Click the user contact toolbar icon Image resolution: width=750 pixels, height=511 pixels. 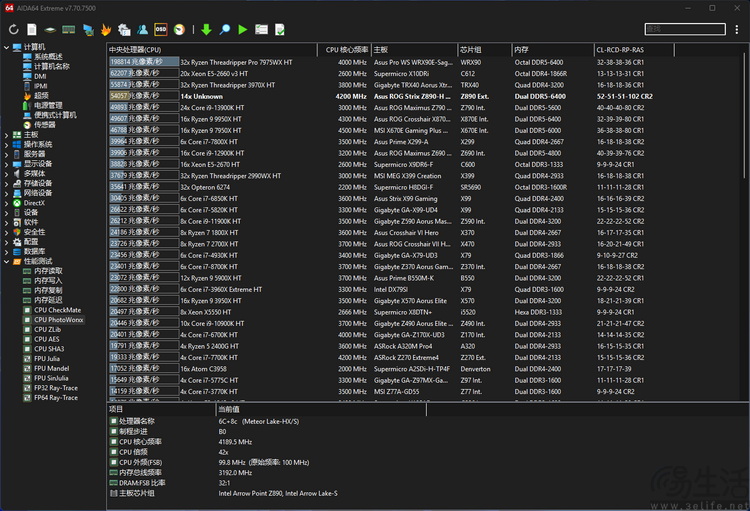pos(143,30)
